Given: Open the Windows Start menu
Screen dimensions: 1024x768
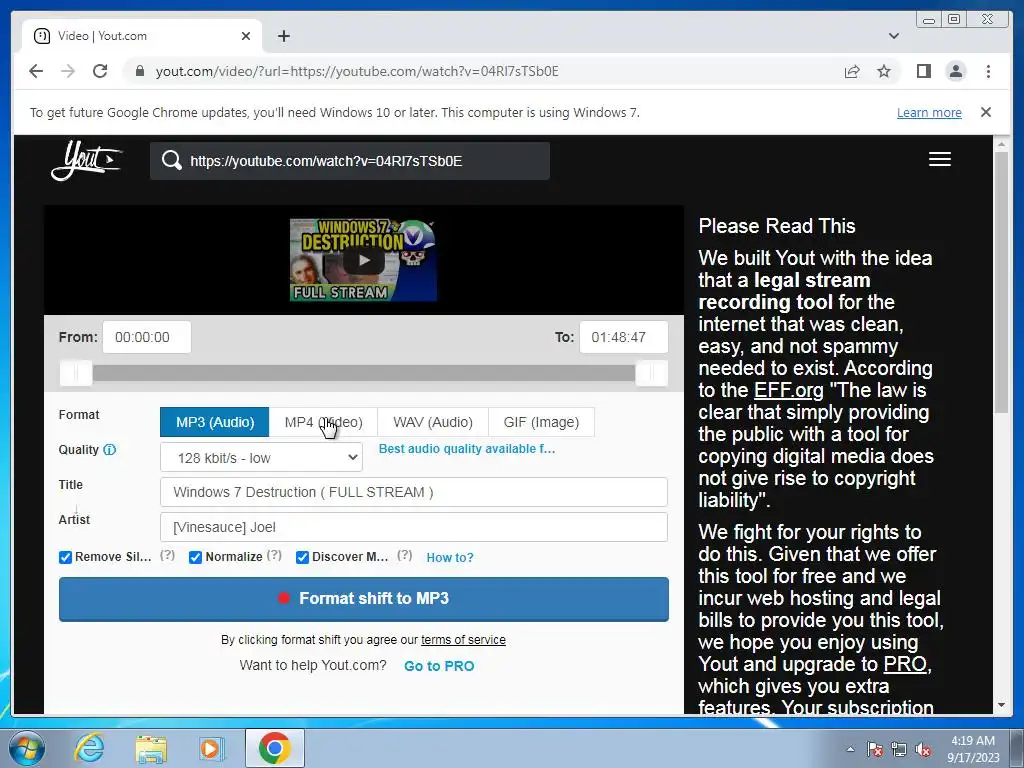Looking at the screenshot, I should 27,748.
